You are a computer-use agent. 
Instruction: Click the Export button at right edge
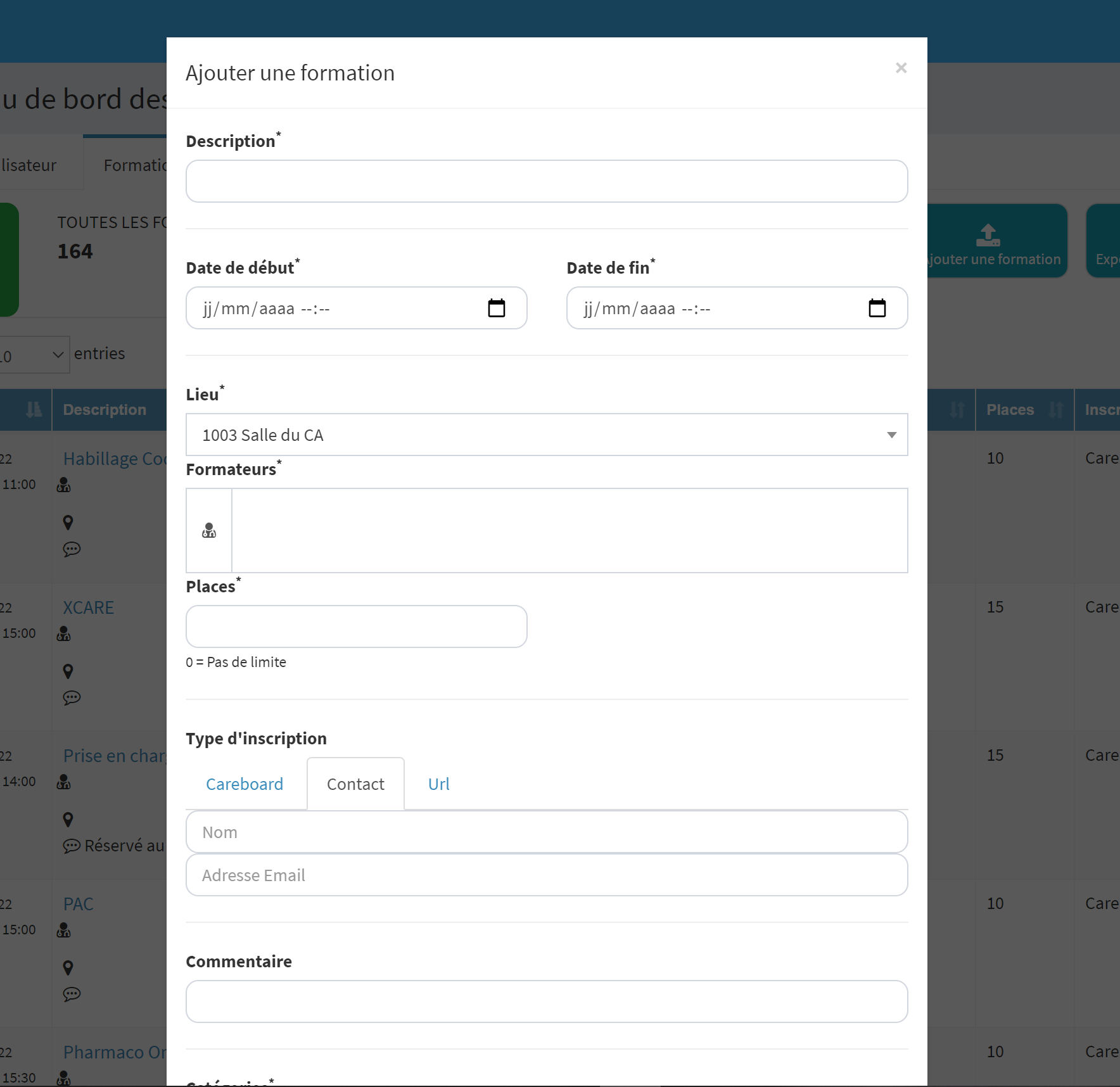point(1104,241)
